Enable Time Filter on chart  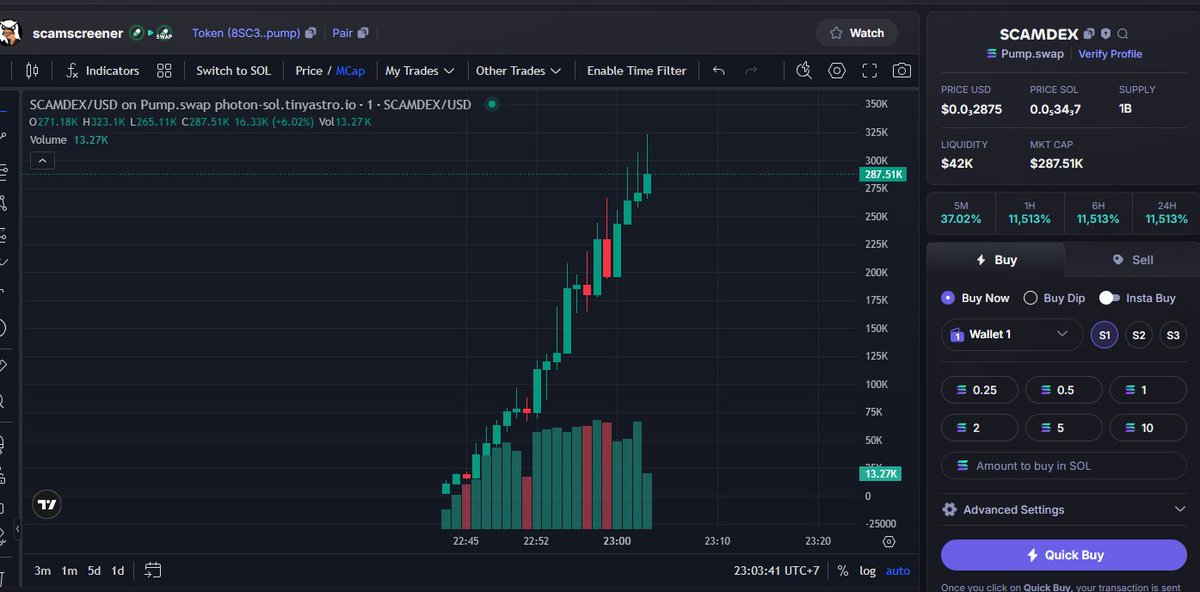click(637, 71)
